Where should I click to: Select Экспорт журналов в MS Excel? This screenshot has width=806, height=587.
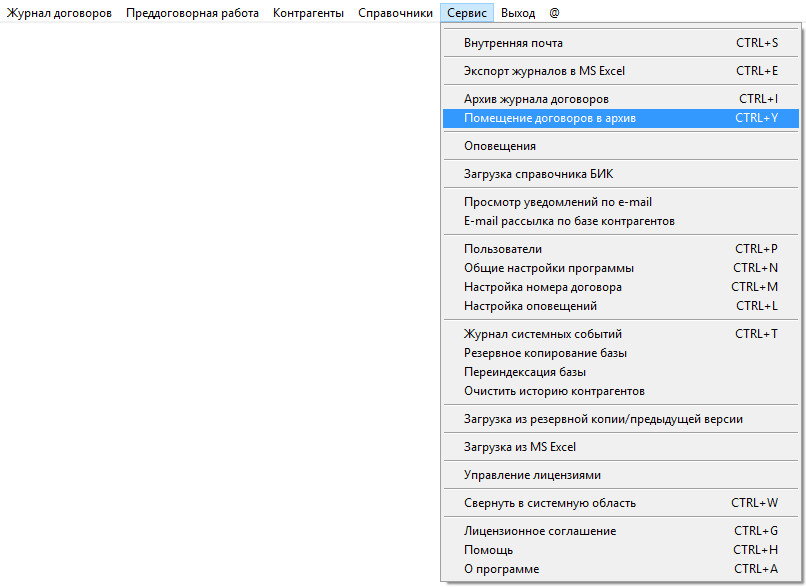coord(544,71)
